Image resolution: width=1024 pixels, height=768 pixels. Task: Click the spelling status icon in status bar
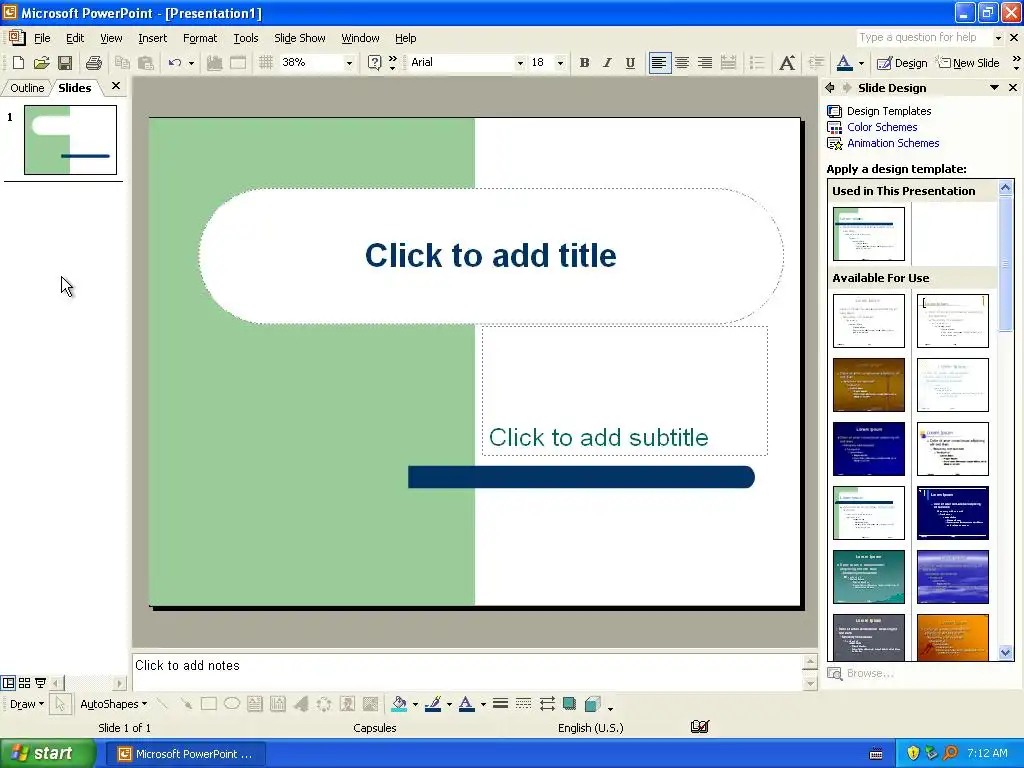tap(699, 727)
